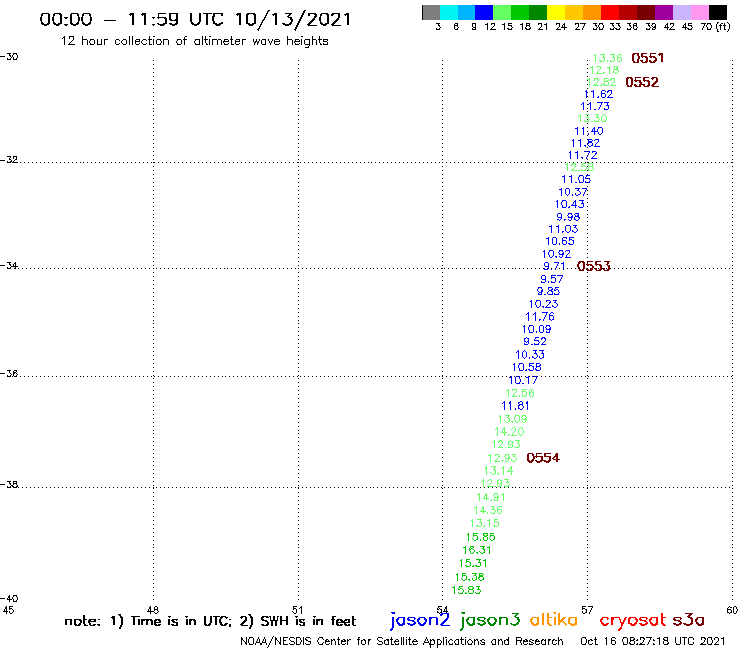This screenshot has width=740, height=650.
Task: Click the wave height value '11.73'
Action: click(595, 107)
